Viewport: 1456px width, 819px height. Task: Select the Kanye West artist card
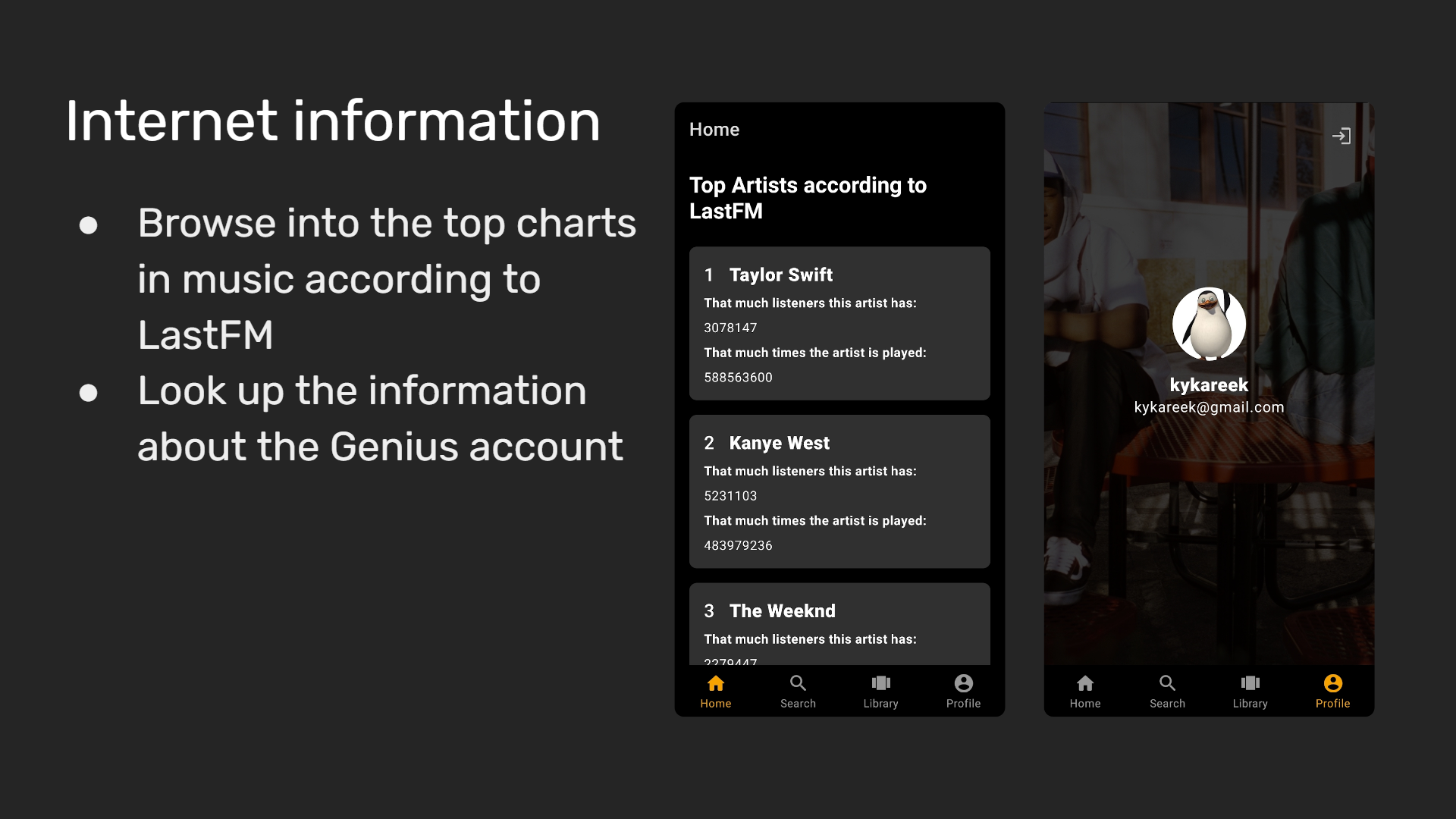[839, 491]
